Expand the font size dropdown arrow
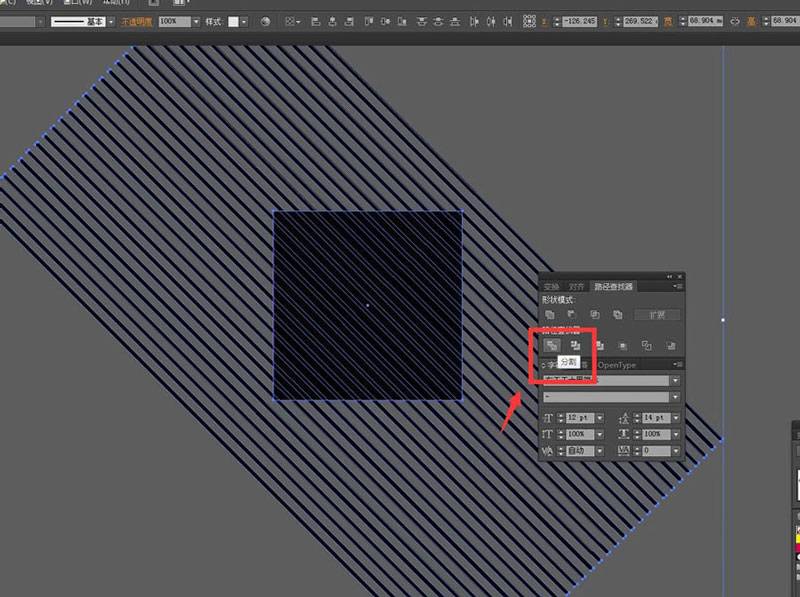This screenshot has width=800, height=597. tap(600, 417)
